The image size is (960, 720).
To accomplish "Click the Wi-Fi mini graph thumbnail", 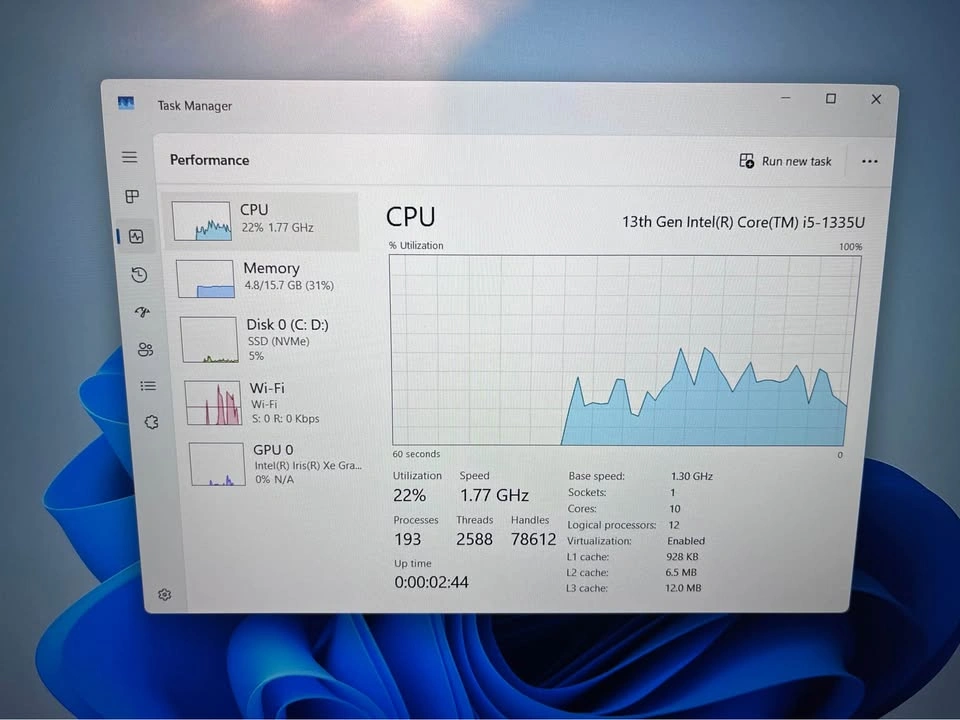I will [213, 403].
